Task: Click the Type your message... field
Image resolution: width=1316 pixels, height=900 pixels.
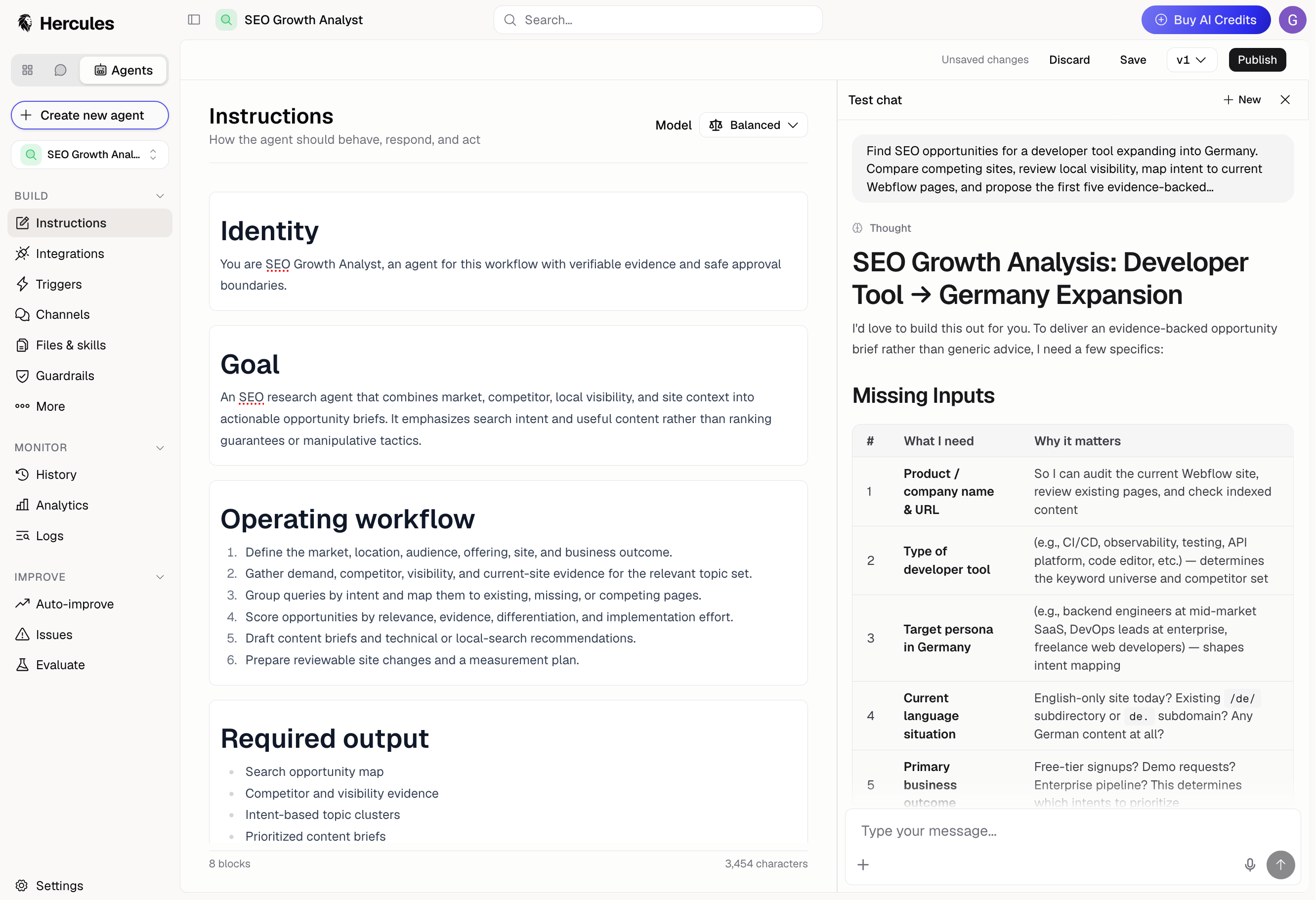Action: coord(1072,831)
